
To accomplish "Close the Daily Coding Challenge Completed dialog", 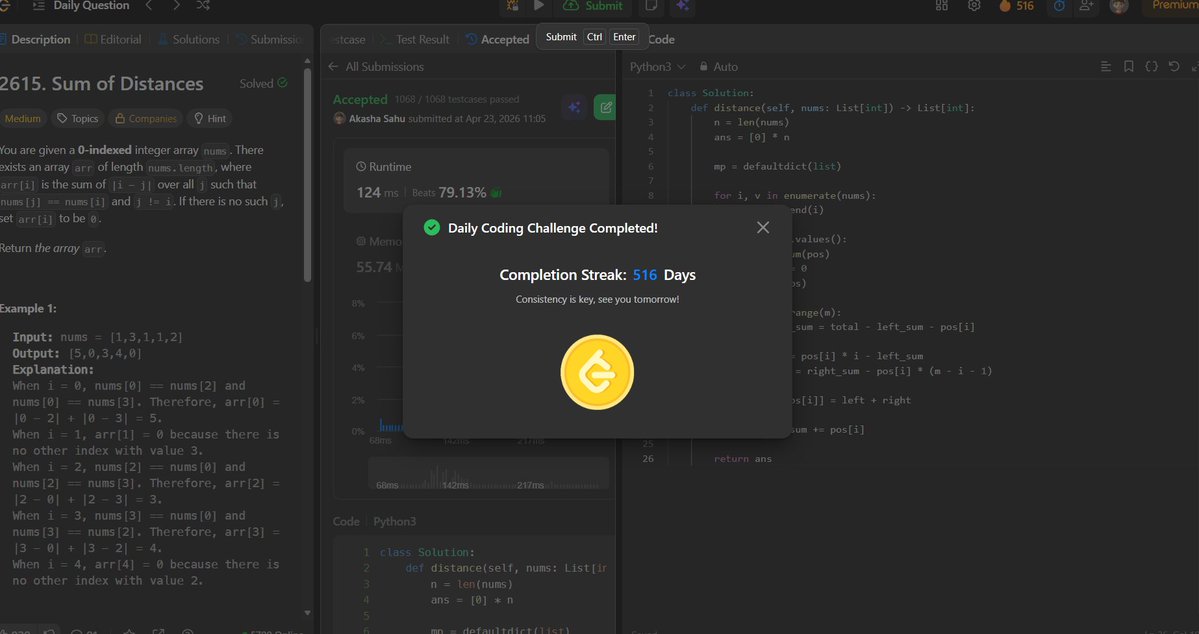I will coord(762,228).
